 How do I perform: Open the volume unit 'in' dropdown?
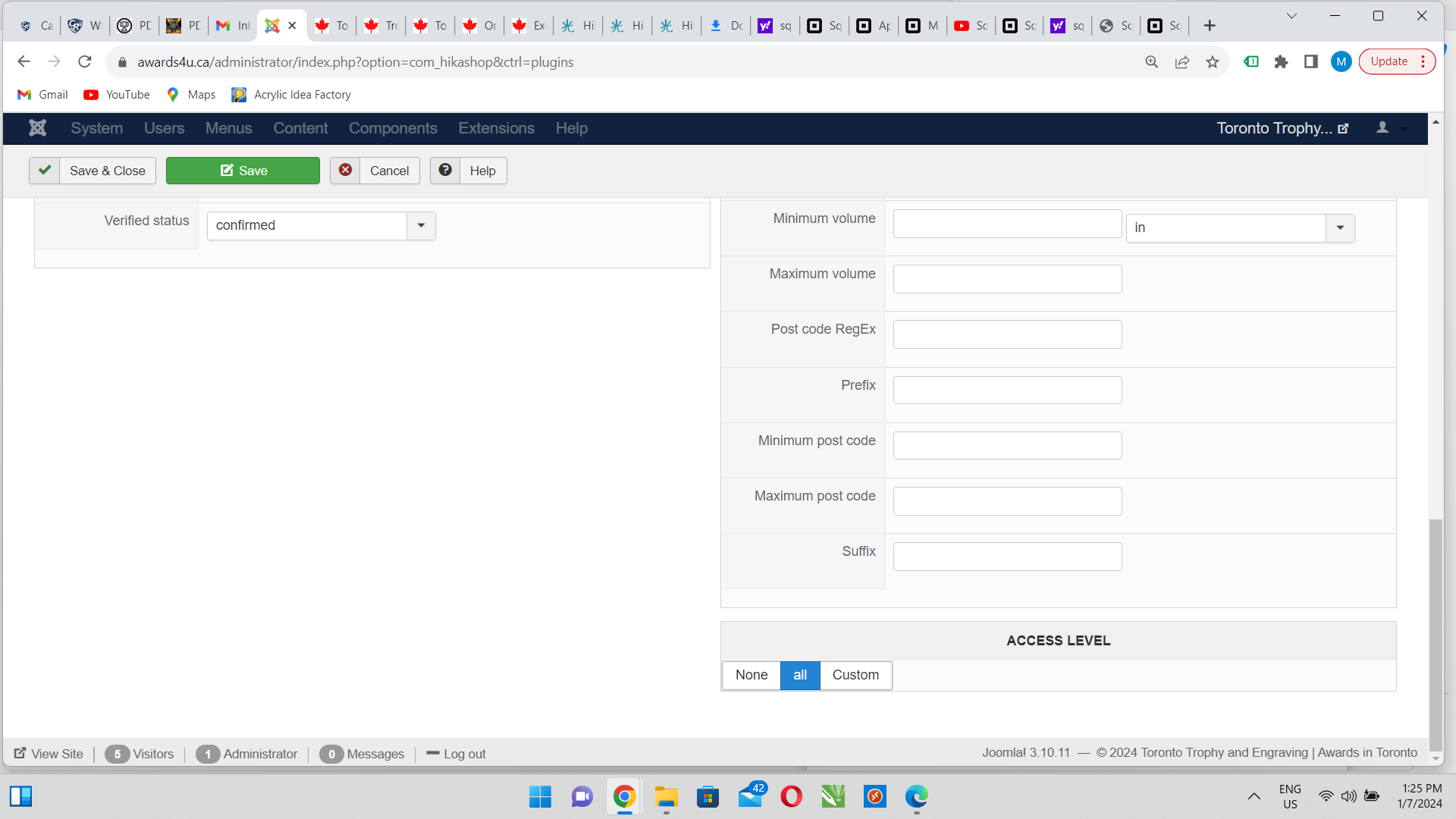[1339, 228]
